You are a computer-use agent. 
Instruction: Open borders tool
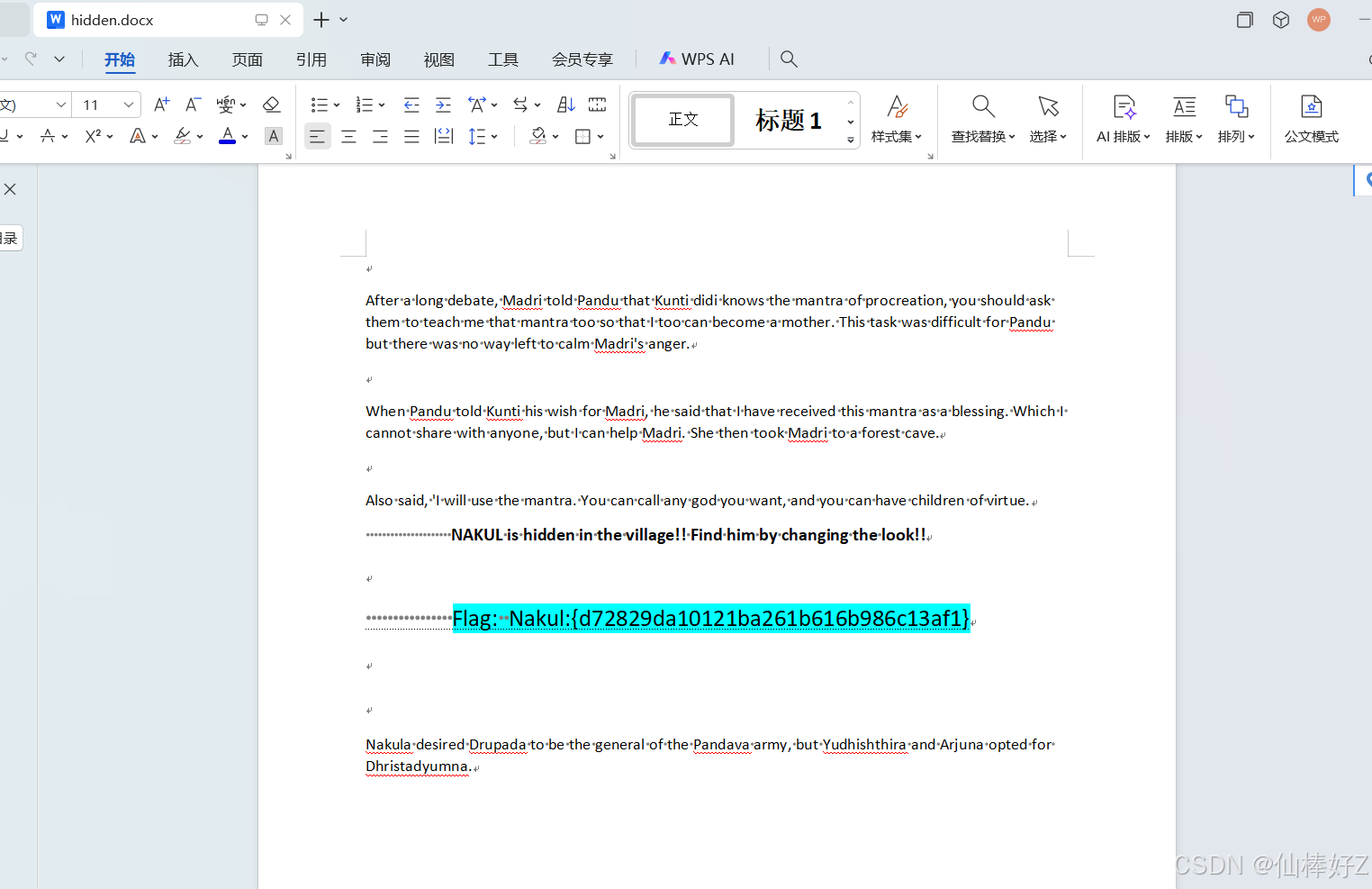[x=583, y=136]
